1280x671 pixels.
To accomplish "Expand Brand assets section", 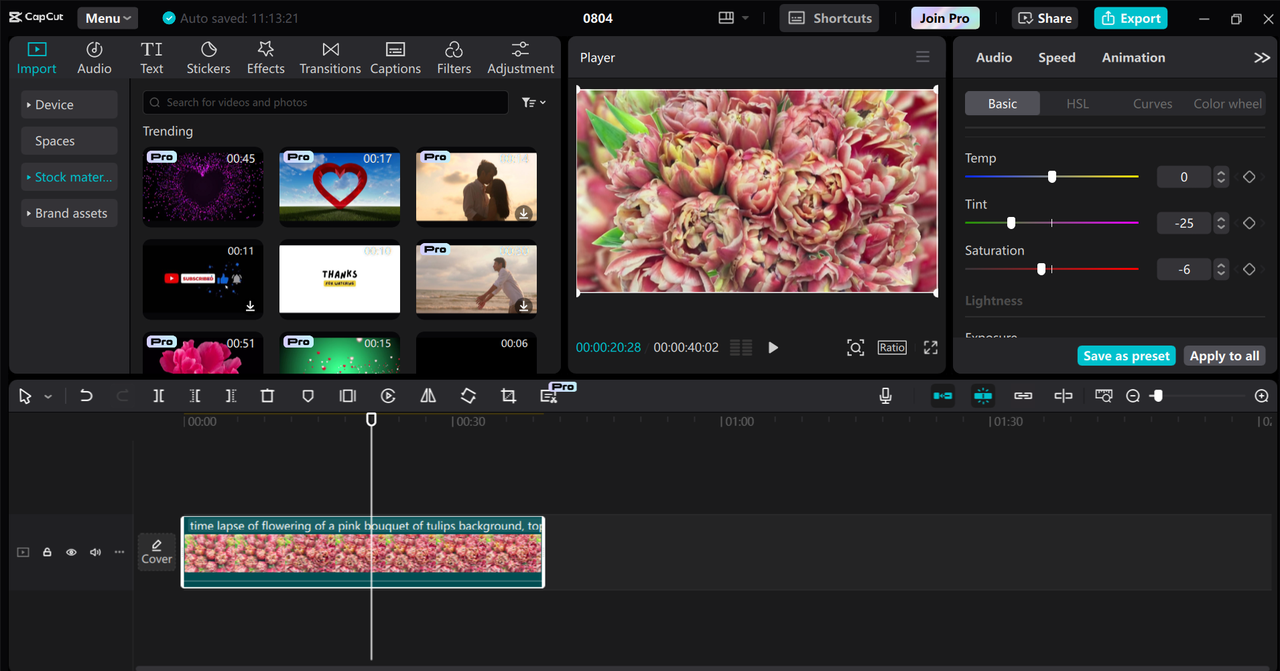I will (x=69, y=213).
